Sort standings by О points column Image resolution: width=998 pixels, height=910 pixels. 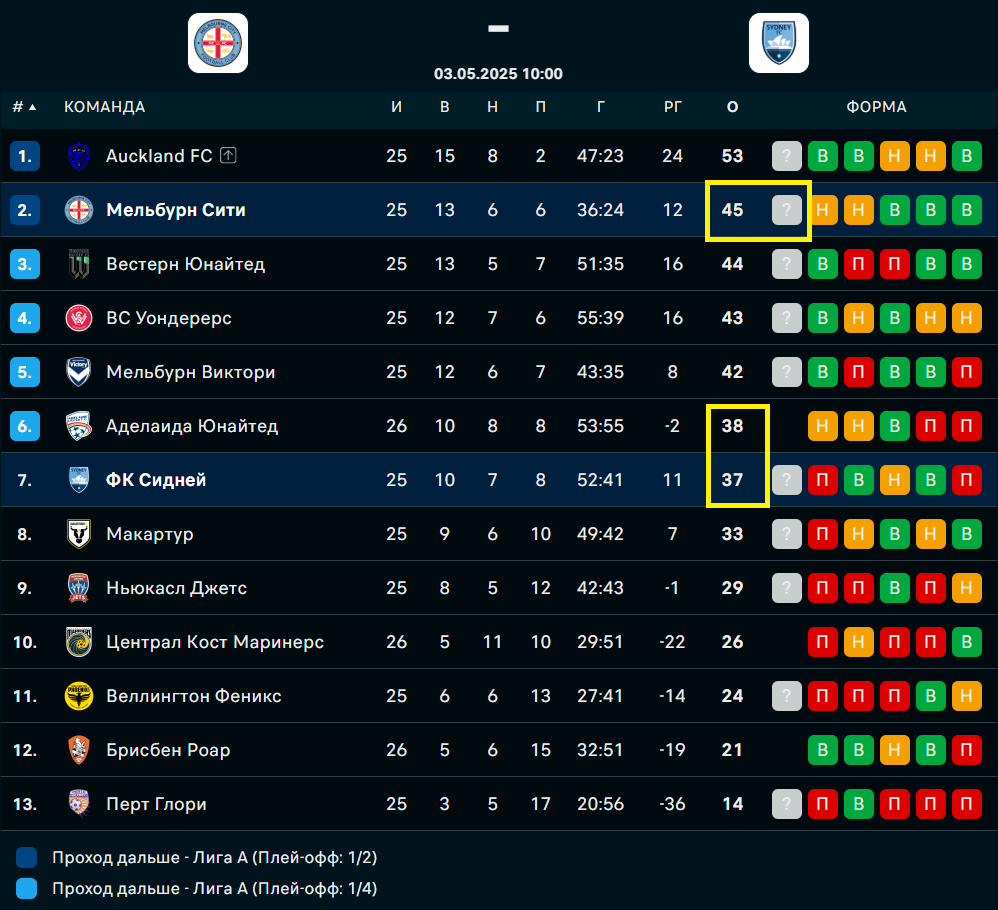pos(733,107)
